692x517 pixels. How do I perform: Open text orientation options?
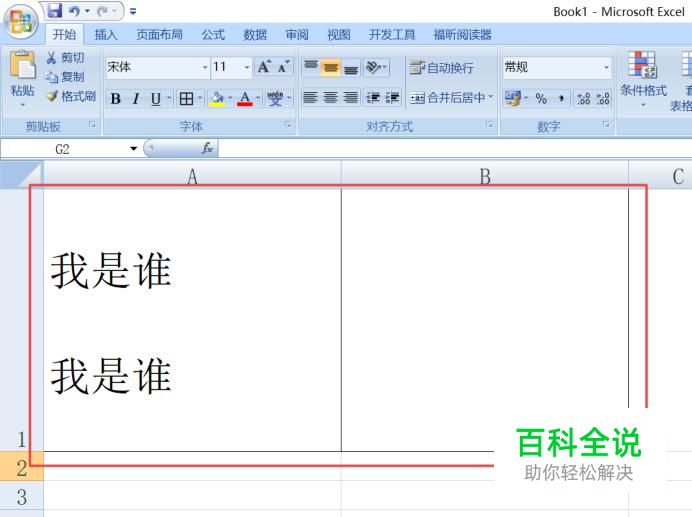376,67
